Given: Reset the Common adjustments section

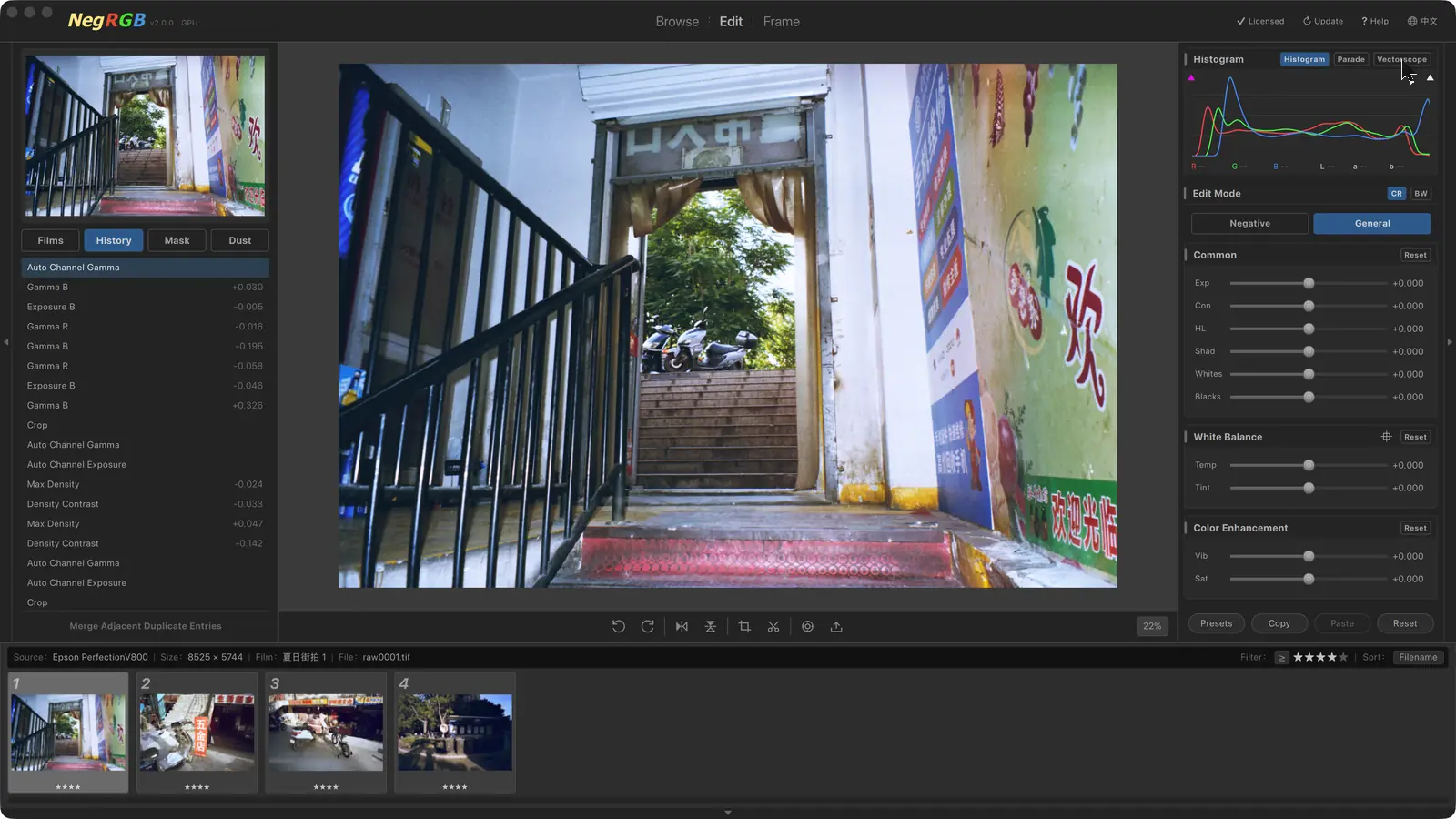Looking at the screenshot, I should 1415,255.
